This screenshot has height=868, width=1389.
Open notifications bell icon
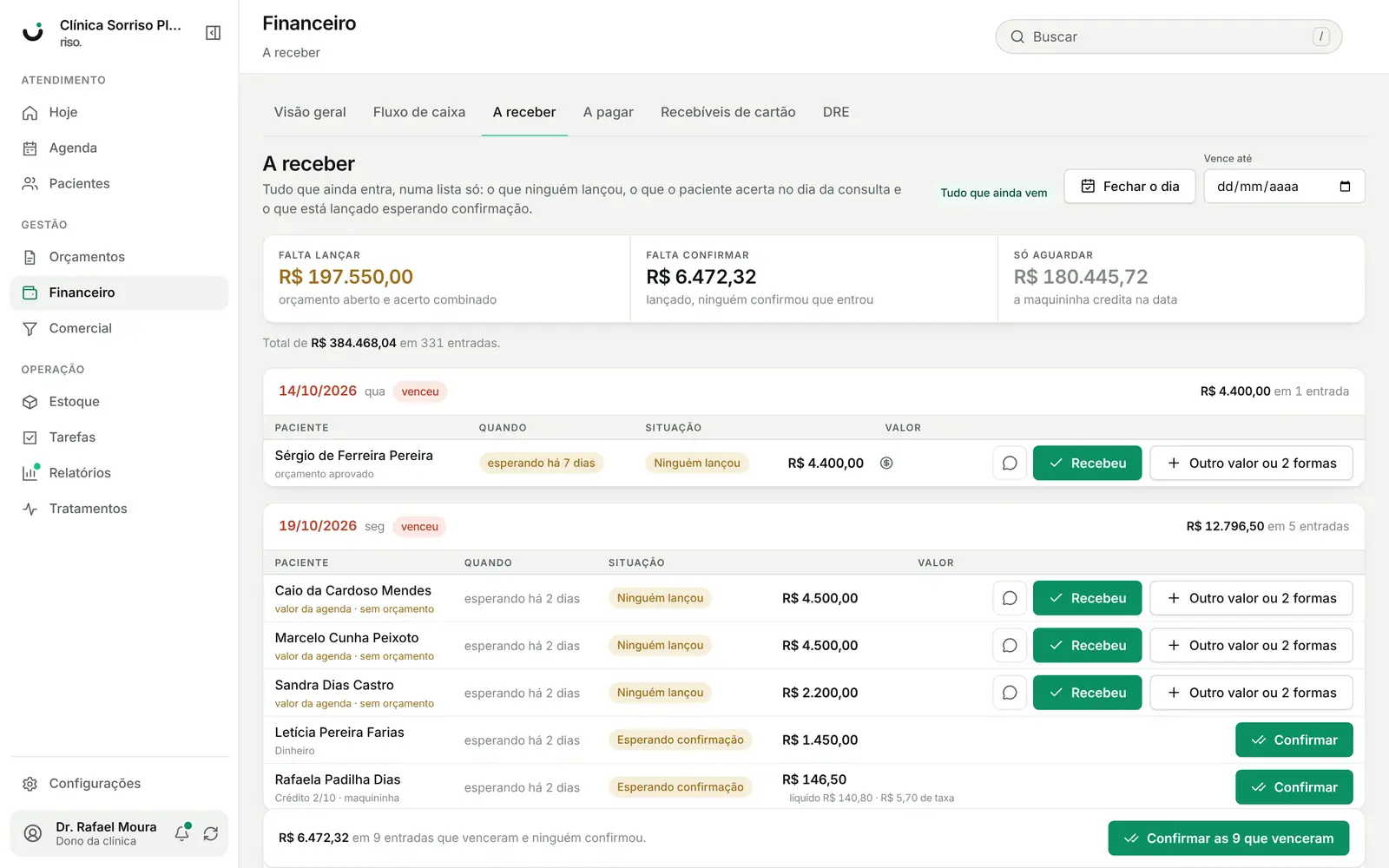coord(182,833)
